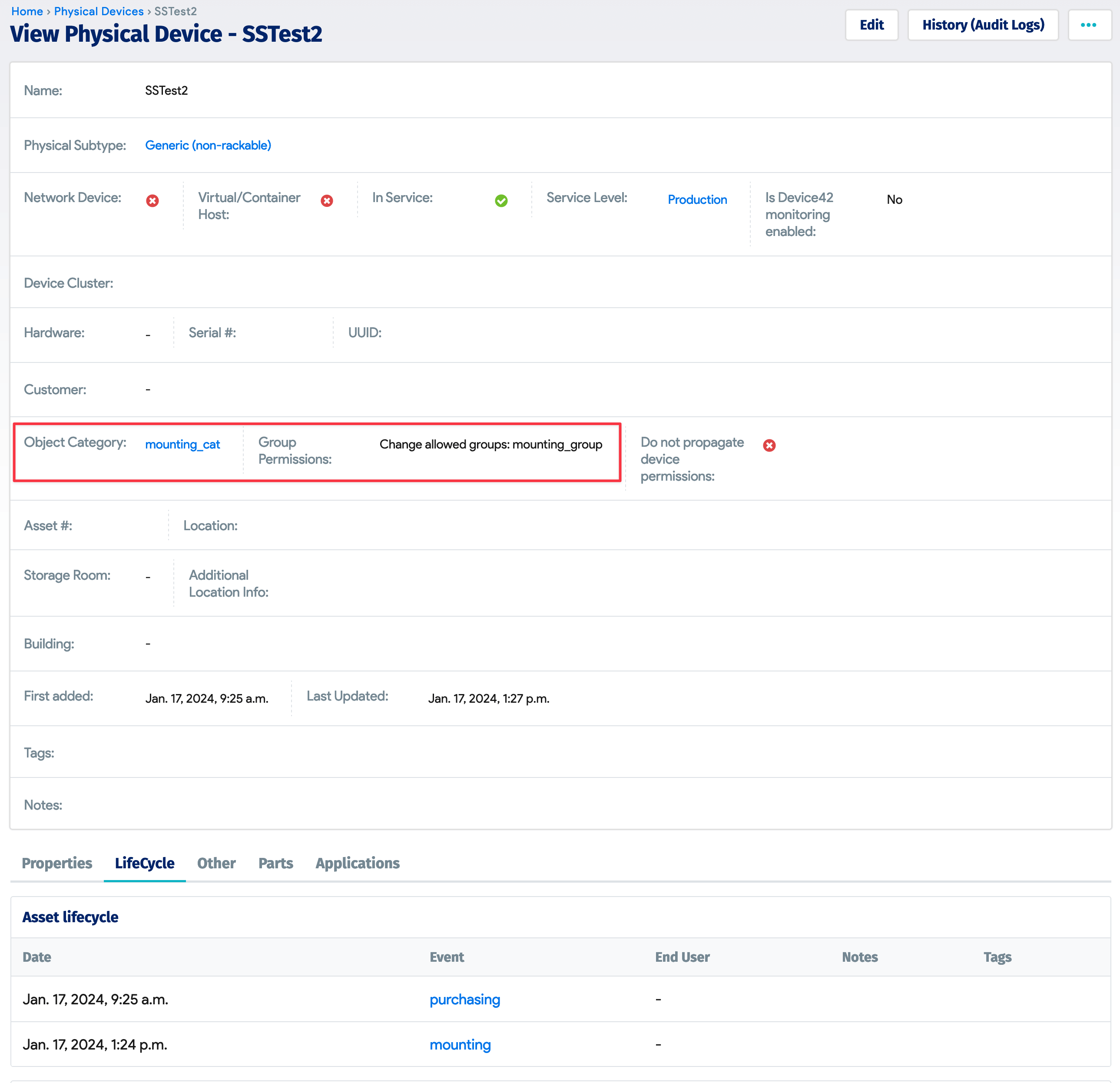
Task: Open the mounting_cat object category link
Action: click(x=182, y=445)
